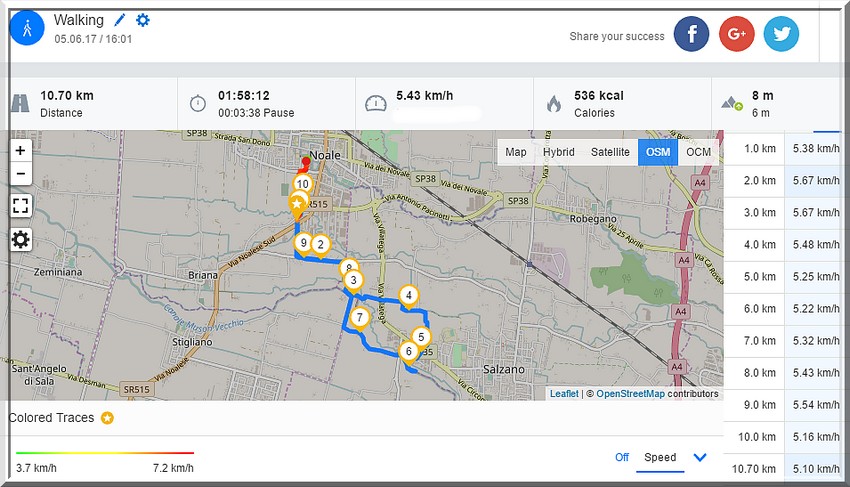
Task: Click the 10.70 km distance value
Action: point(67,95)
